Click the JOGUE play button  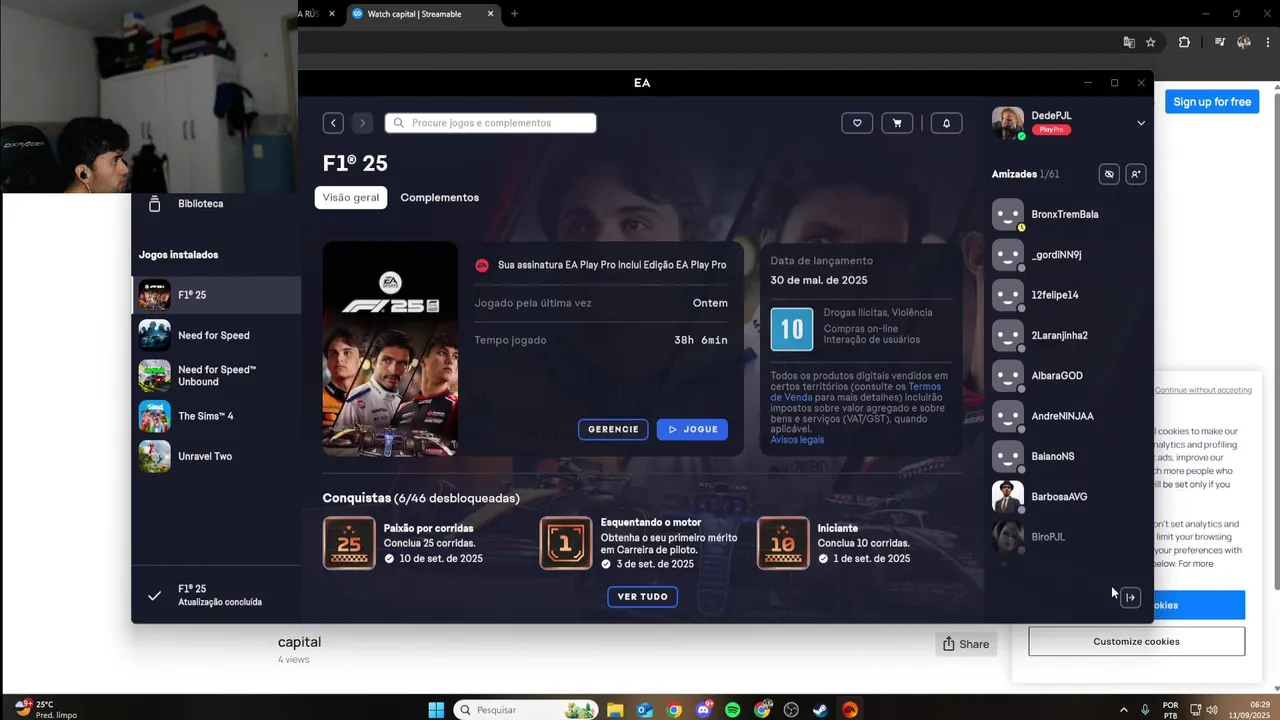[x=692, y=429]
